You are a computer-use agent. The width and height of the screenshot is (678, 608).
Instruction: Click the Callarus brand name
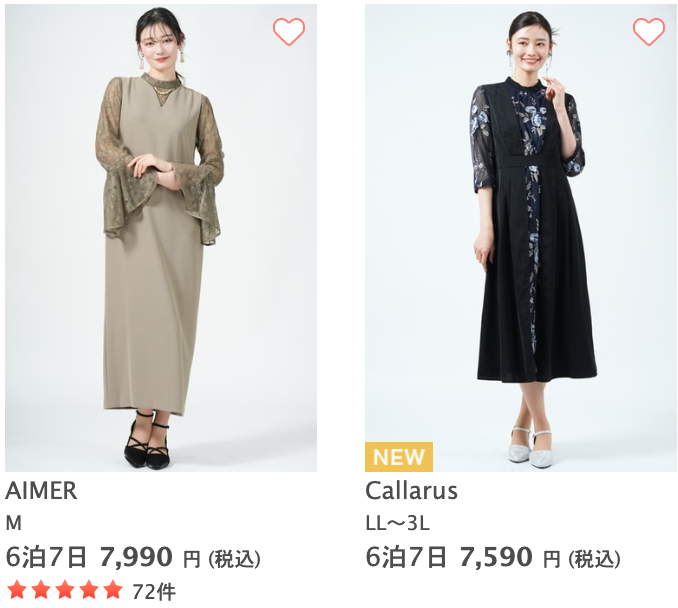tap(411, 491)
